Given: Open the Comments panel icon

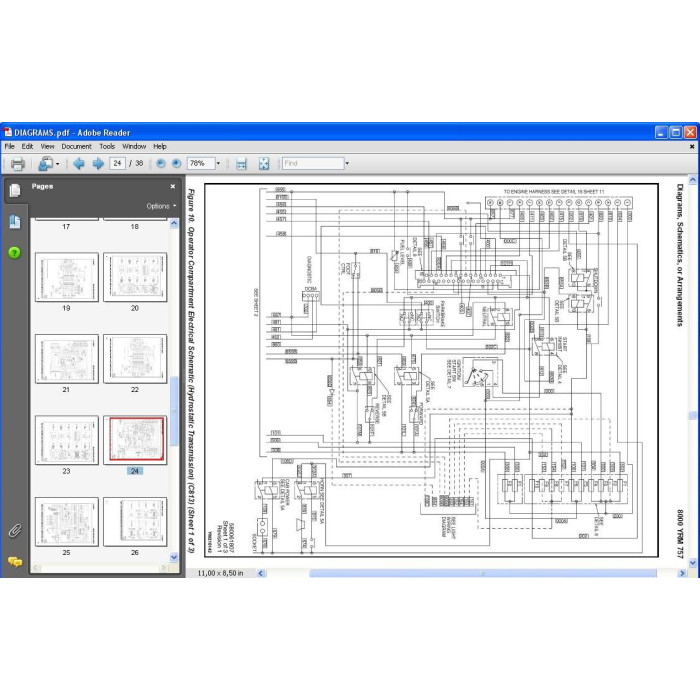Looking at the screenshot, I should click(15, 562).
